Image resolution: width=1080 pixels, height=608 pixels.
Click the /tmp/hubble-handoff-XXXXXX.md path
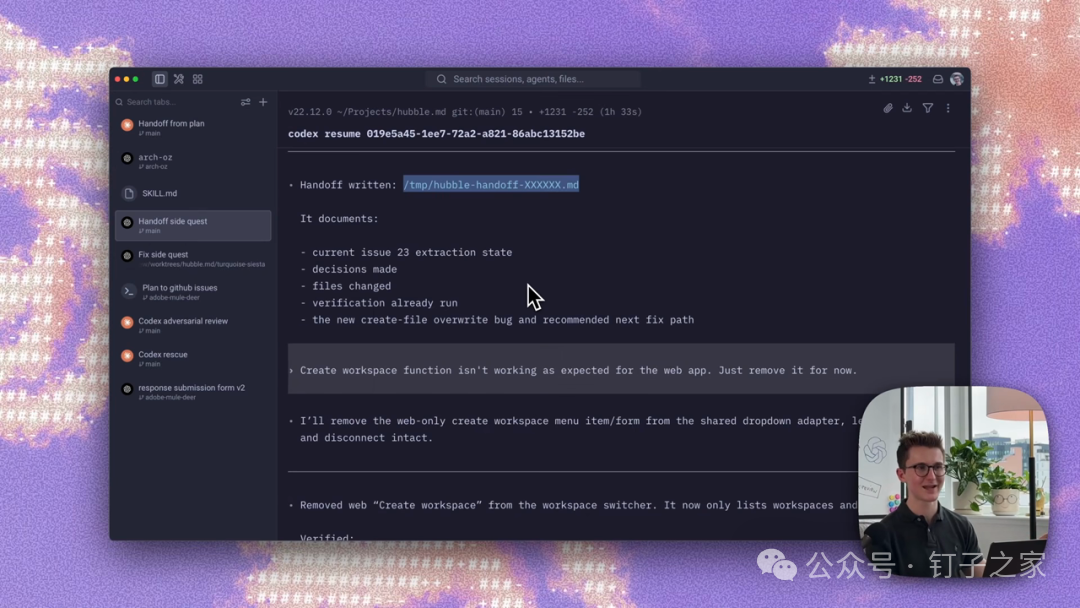491,185
